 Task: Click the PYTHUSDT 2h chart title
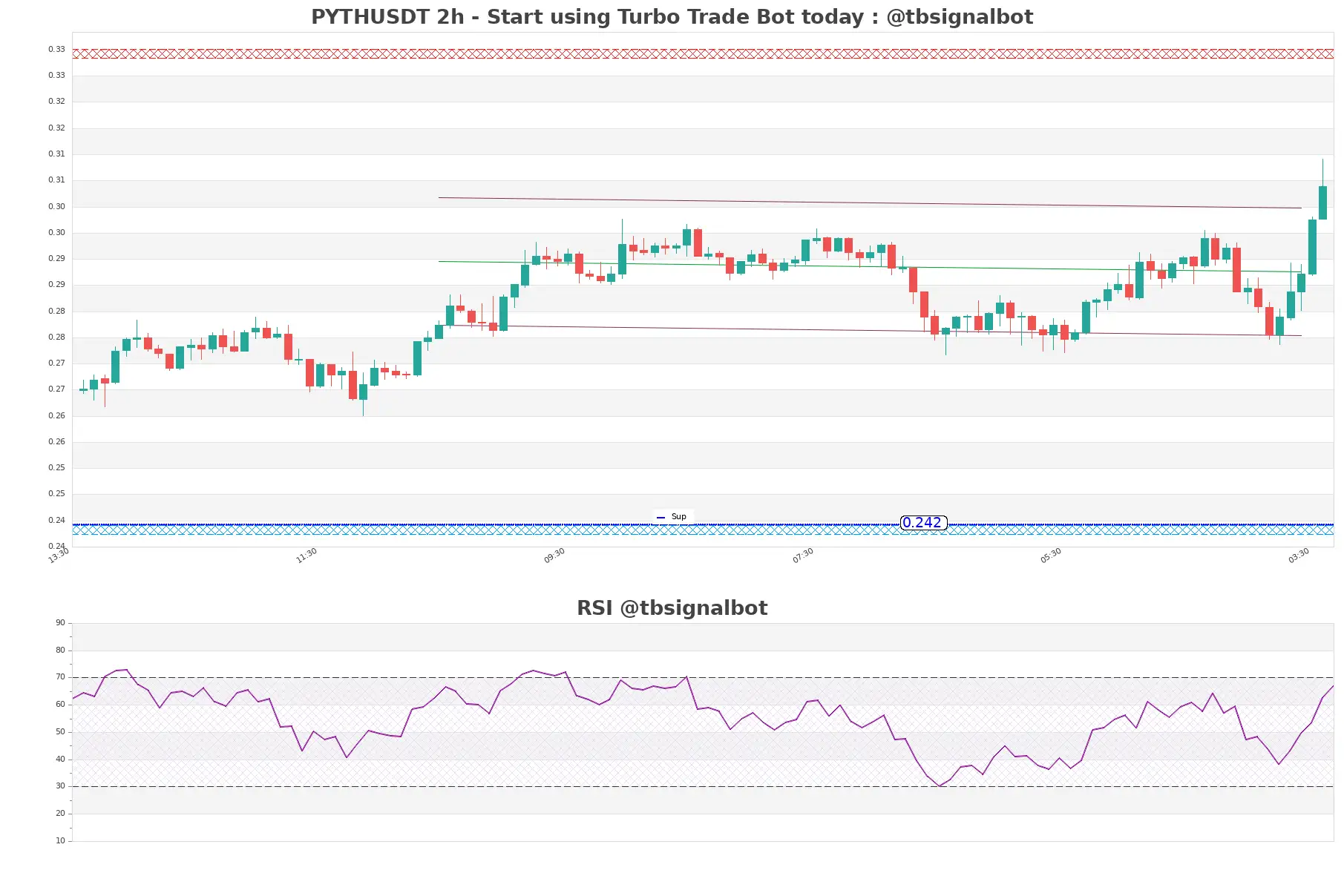pyautogui.click(x=672, y=17)
